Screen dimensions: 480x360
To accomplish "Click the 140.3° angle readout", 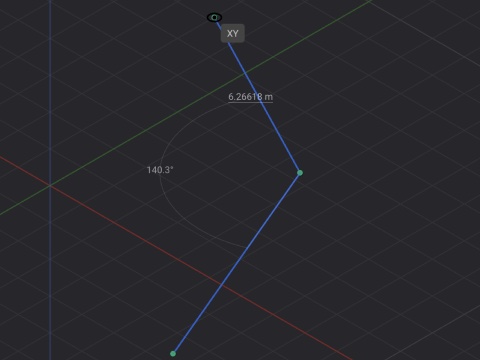I will 160,170.
